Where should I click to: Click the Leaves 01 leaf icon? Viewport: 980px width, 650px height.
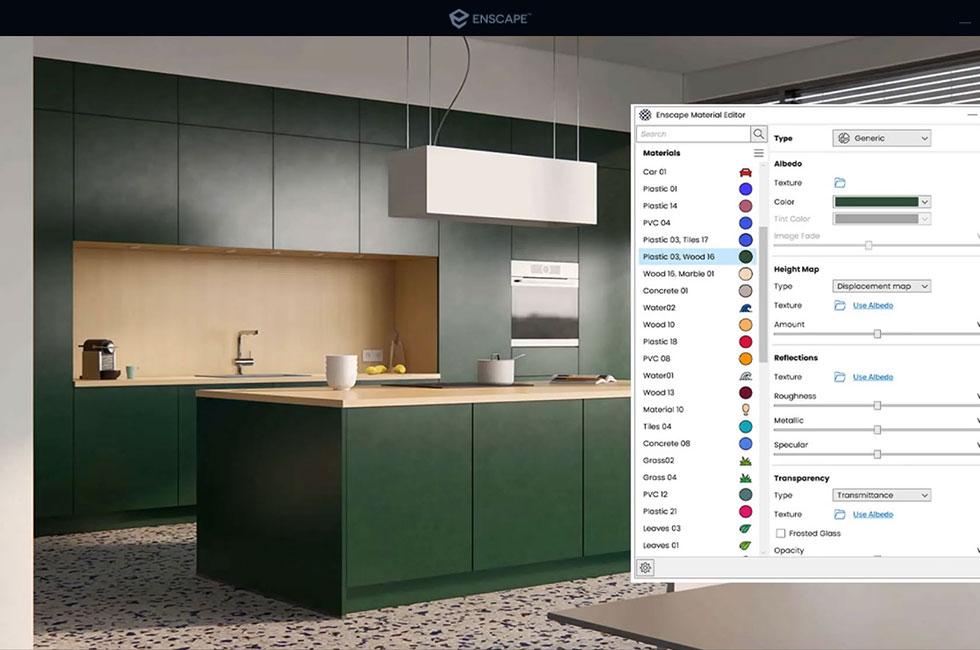746,545
